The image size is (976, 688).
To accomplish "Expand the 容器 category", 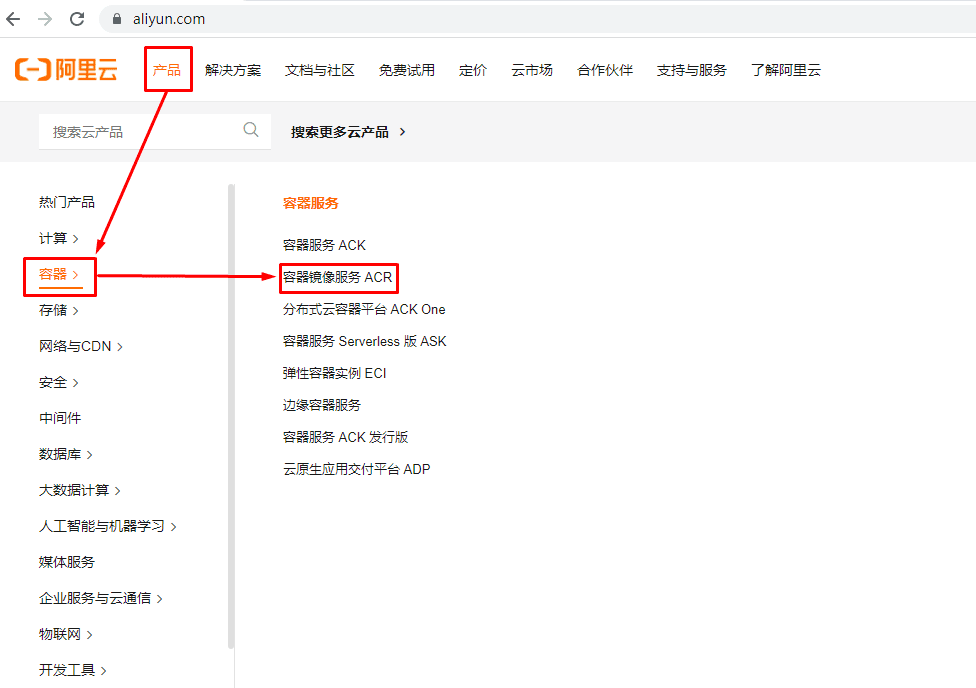I will [59, 274].
